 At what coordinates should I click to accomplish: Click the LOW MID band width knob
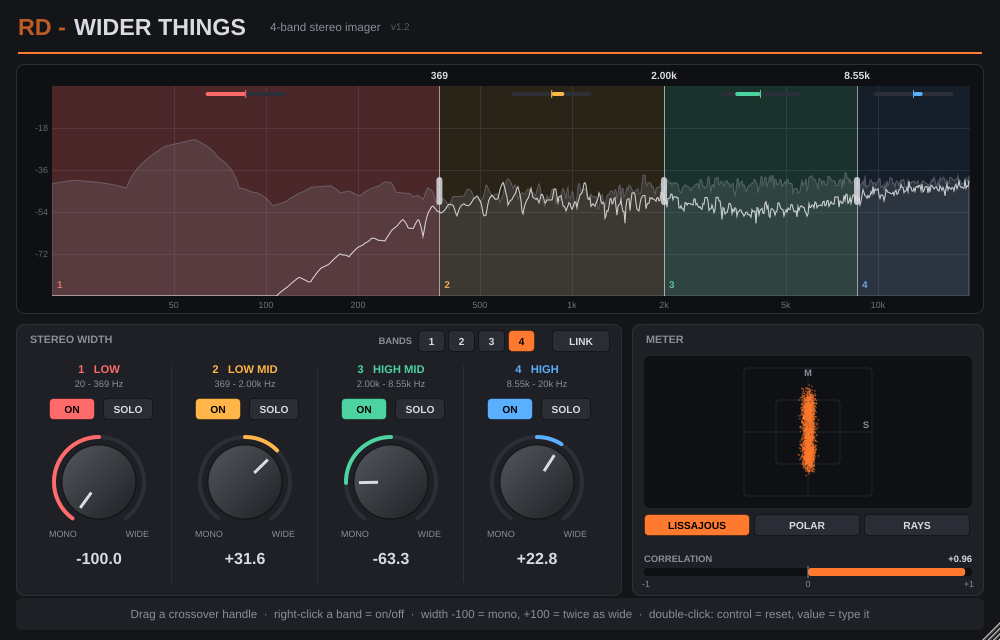coord(245,482)
